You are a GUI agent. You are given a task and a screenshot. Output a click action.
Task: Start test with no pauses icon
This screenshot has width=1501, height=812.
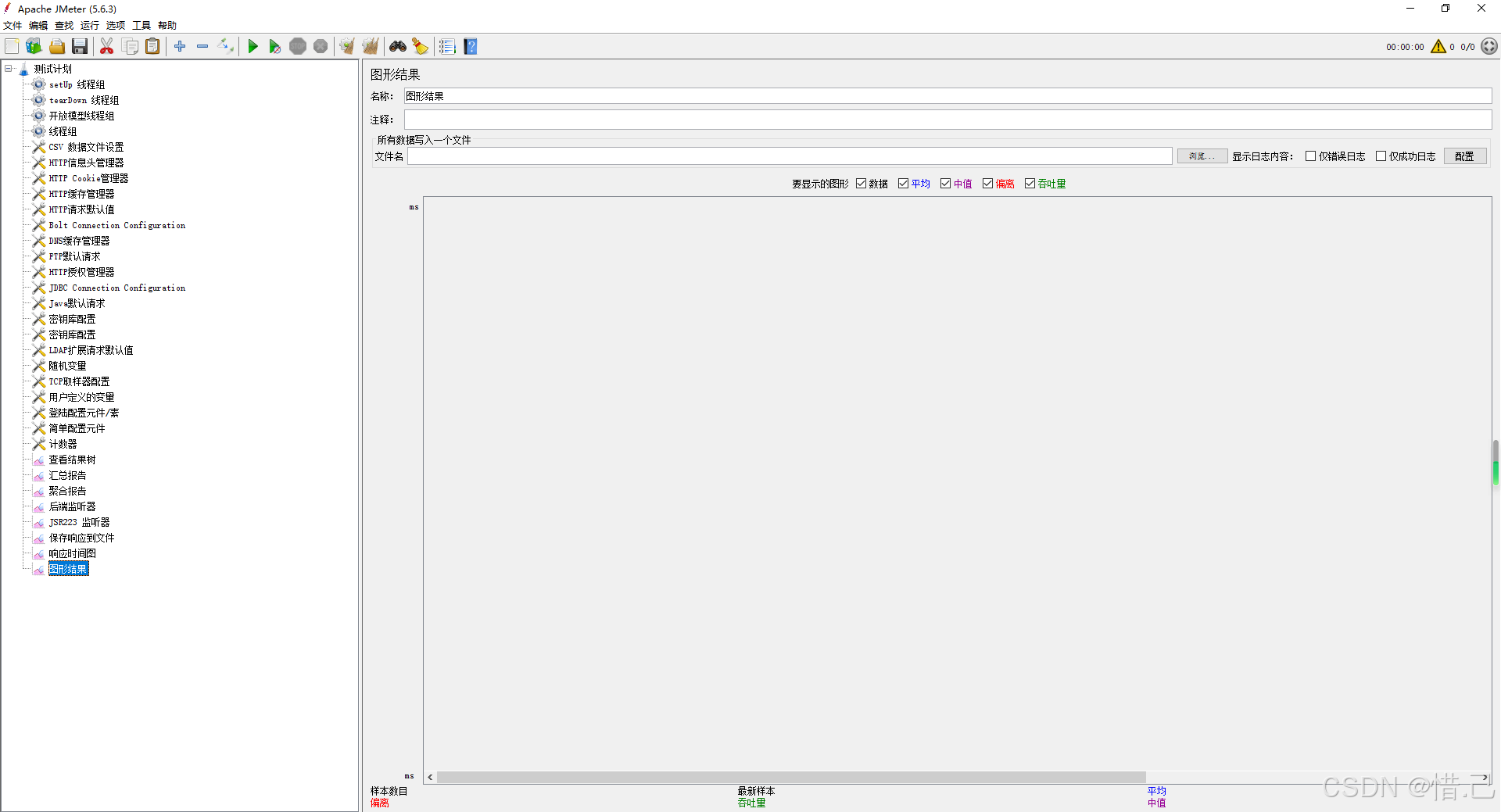[x=275, y=47]
